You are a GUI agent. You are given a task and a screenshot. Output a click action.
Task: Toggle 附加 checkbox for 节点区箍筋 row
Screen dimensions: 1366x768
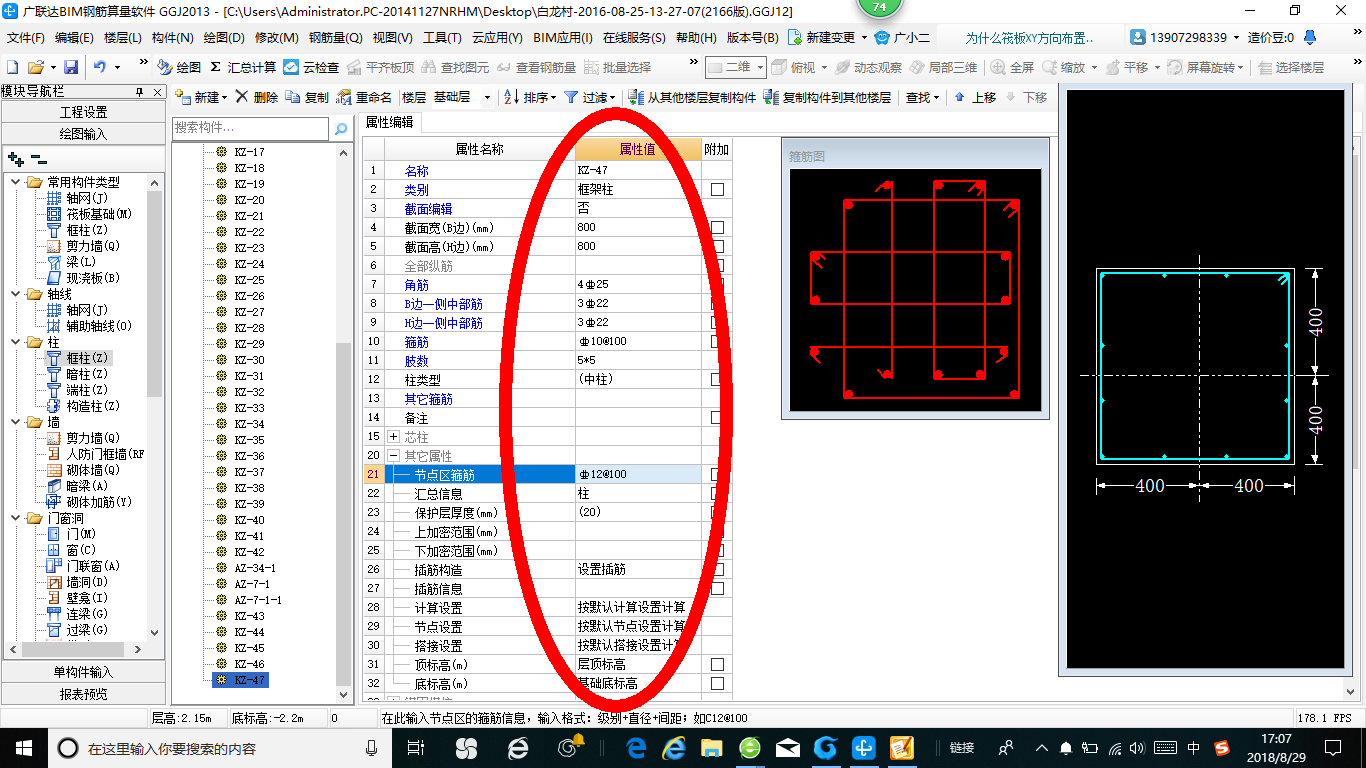pos(717,475)
